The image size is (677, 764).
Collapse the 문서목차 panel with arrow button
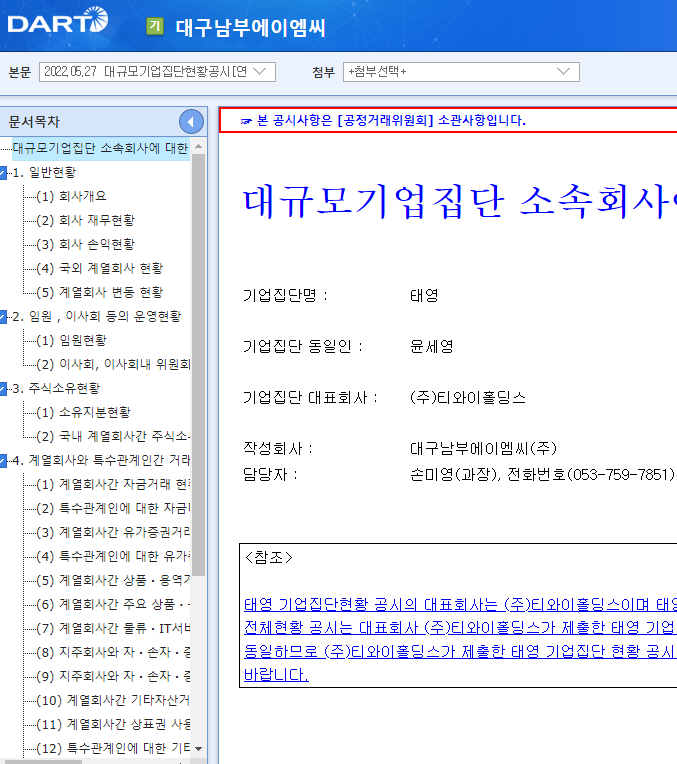pyautogui.click(x=191, y=122)
